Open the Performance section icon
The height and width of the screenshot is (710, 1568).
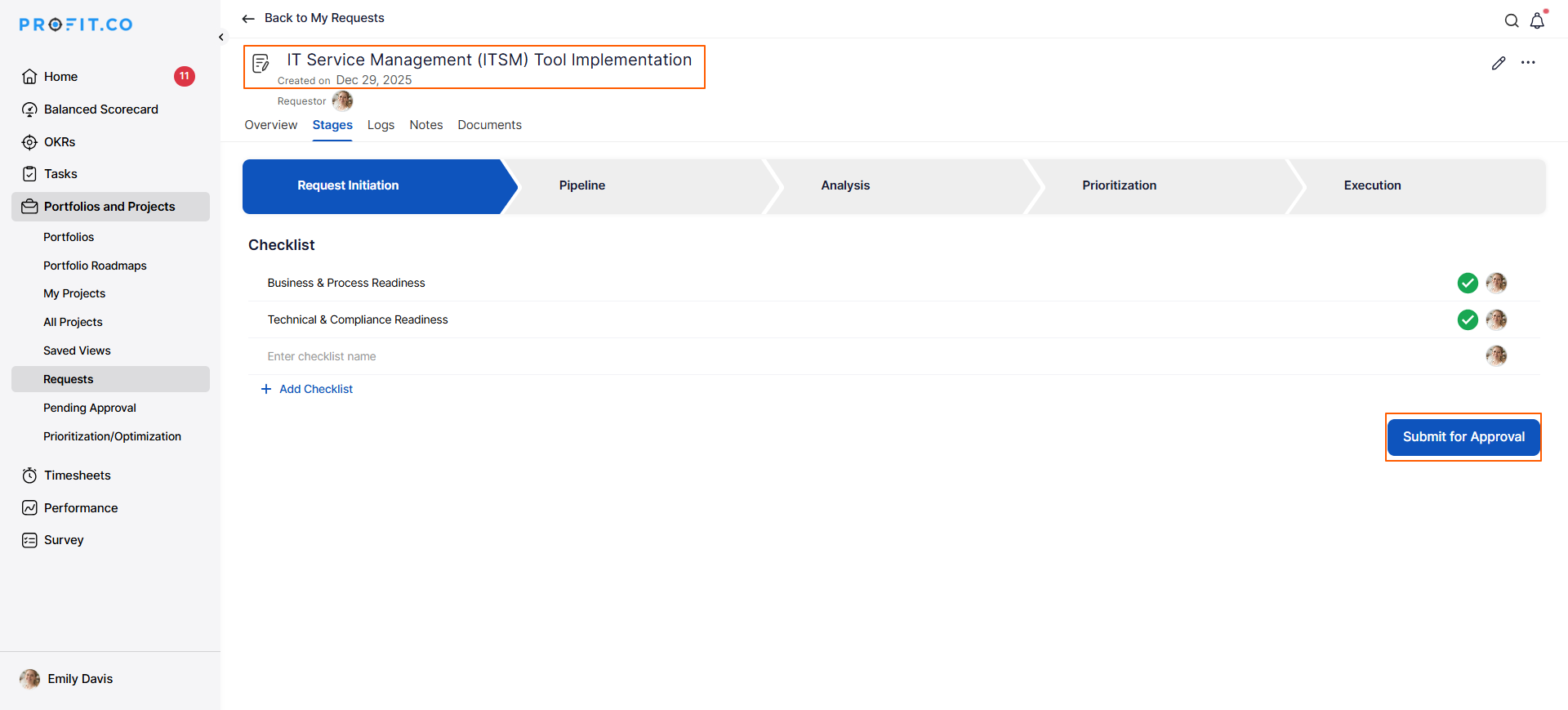click(29, 507)
